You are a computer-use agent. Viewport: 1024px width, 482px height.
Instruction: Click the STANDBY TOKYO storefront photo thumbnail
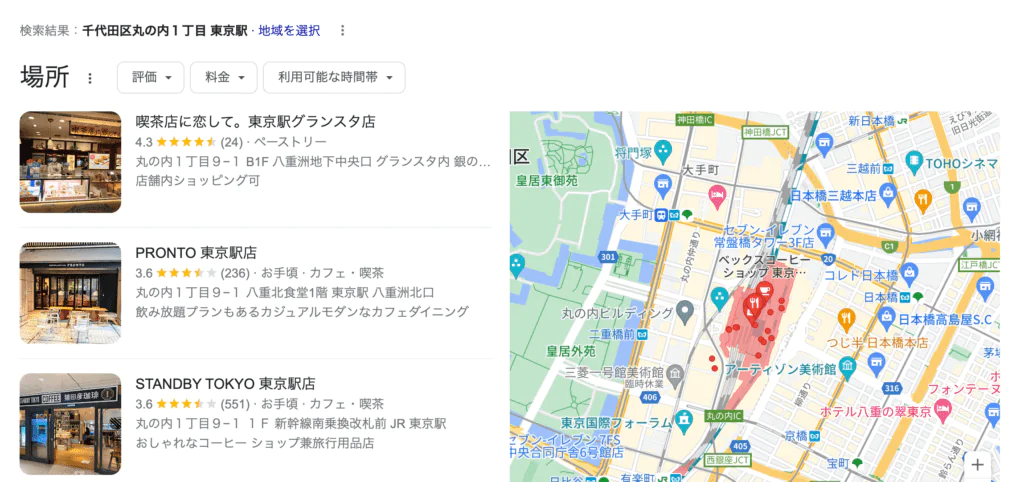tap(71, 424)
